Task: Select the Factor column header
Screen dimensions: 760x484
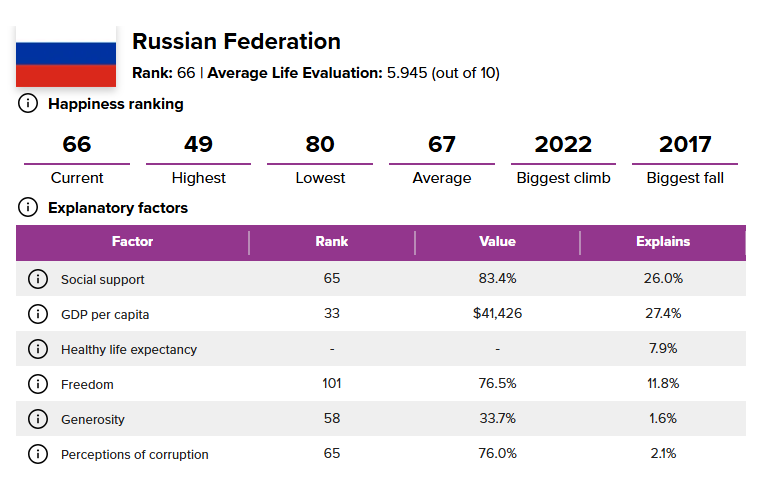Action: pos(132,241)
